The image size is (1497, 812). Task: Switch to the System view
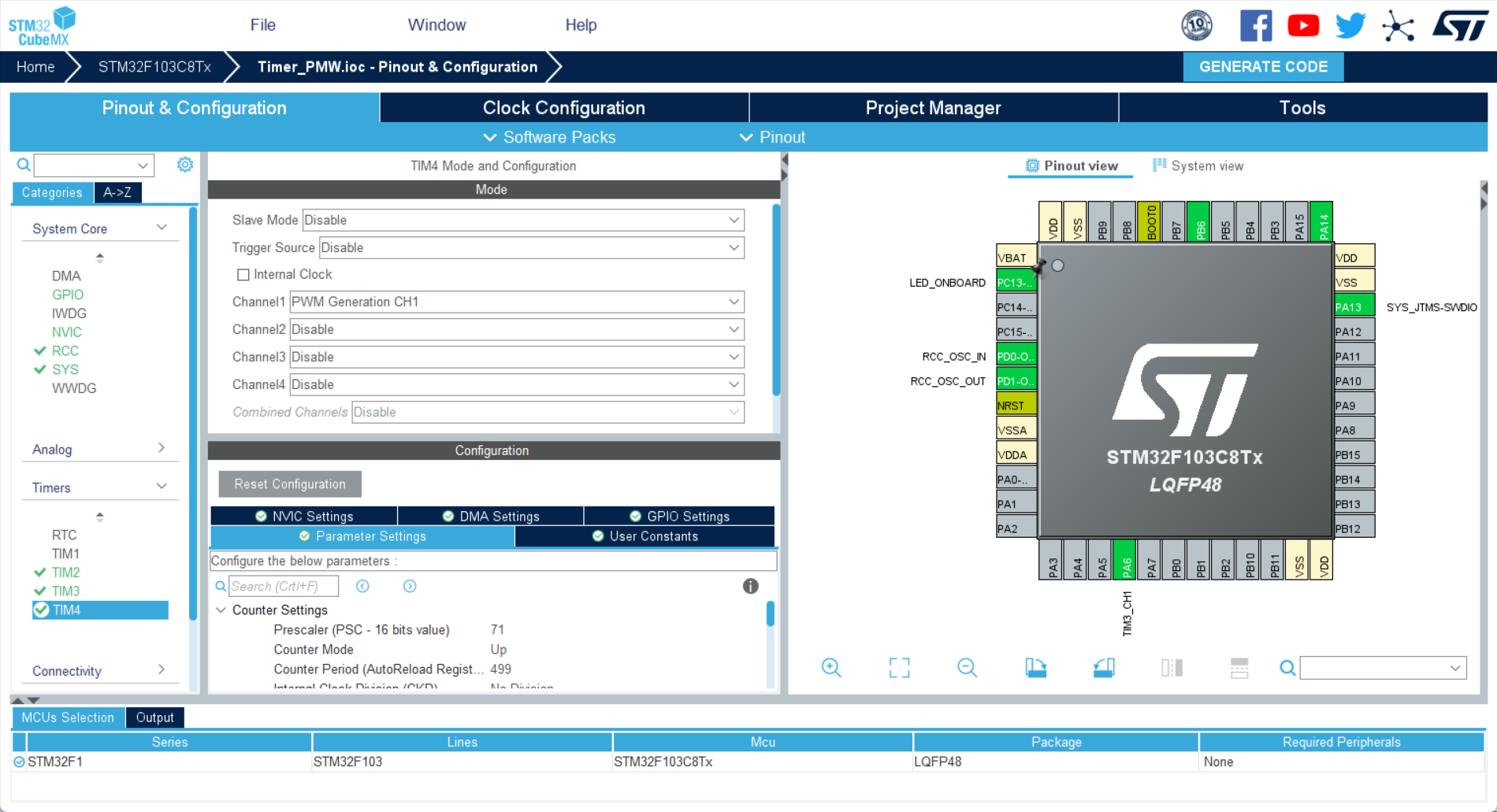coord(1198,166)
